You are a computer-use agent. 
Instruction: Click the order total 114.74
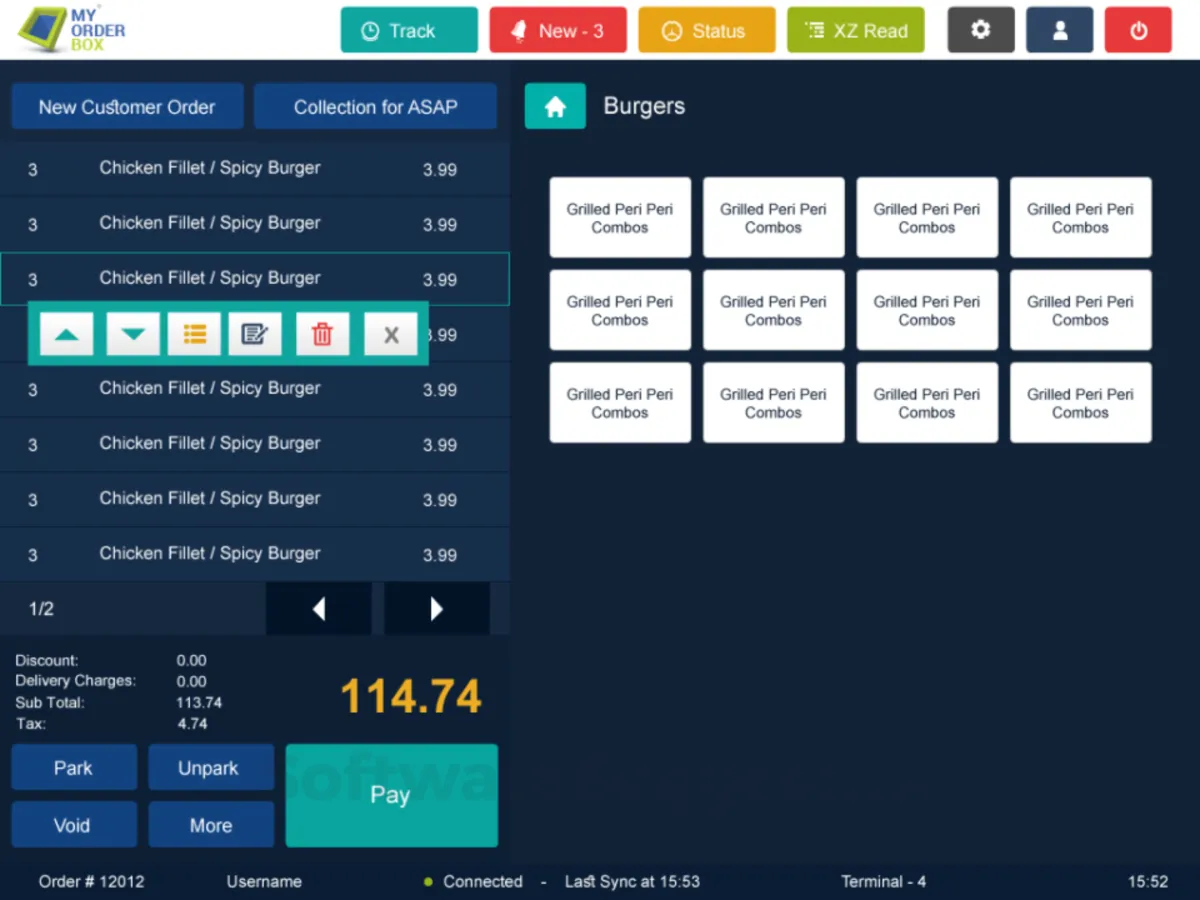pyautogui.click(x=411, y=697)
